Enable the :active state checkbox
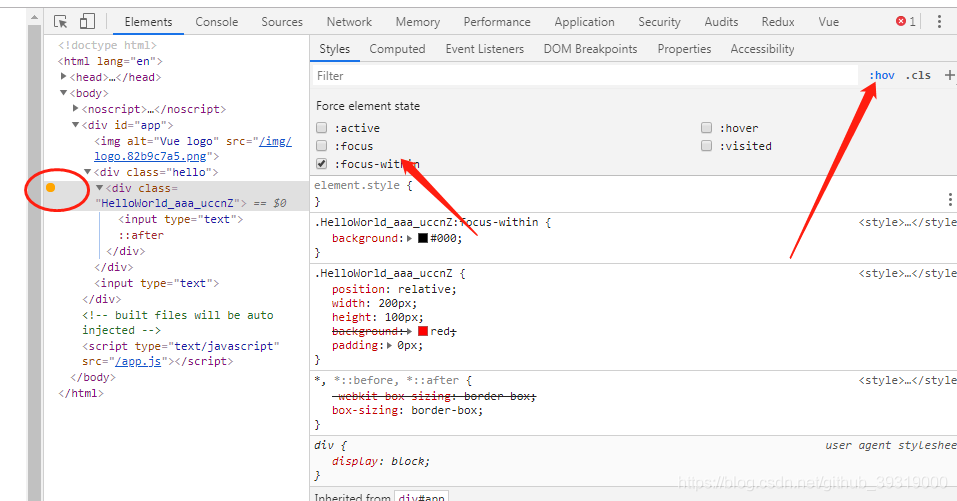 tap(322, 128)
